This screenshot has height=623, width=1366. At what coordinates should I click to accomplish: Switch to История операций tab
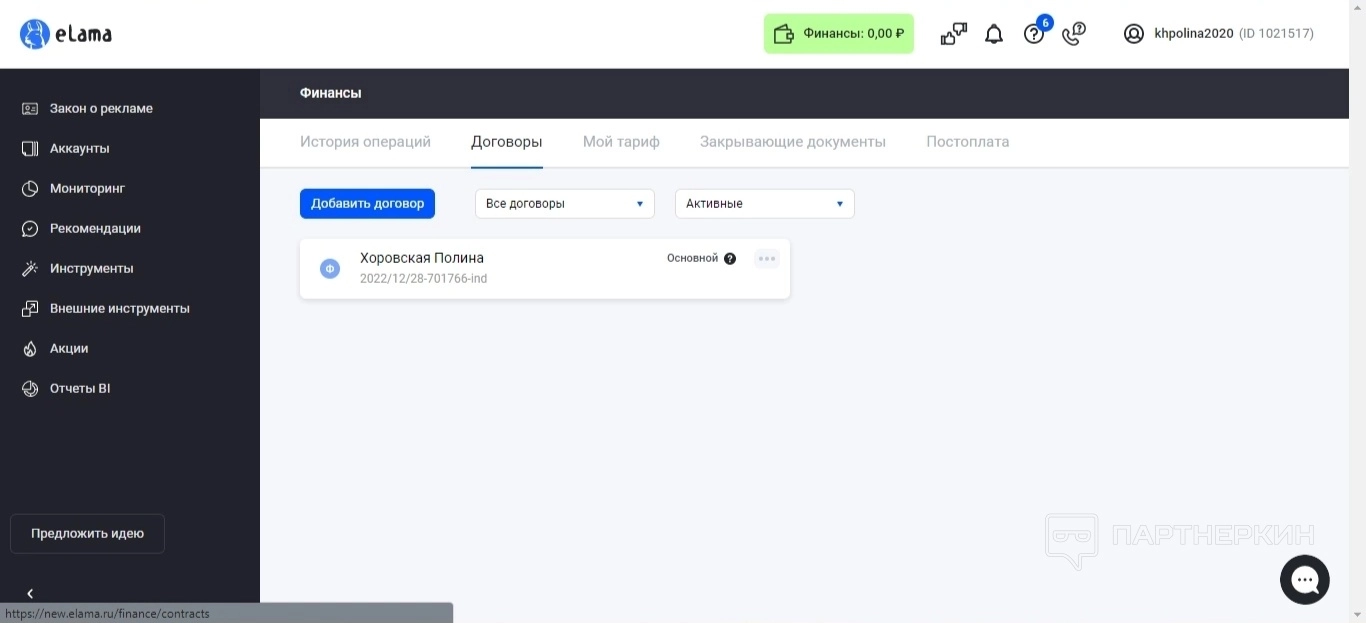pos(365,142)
